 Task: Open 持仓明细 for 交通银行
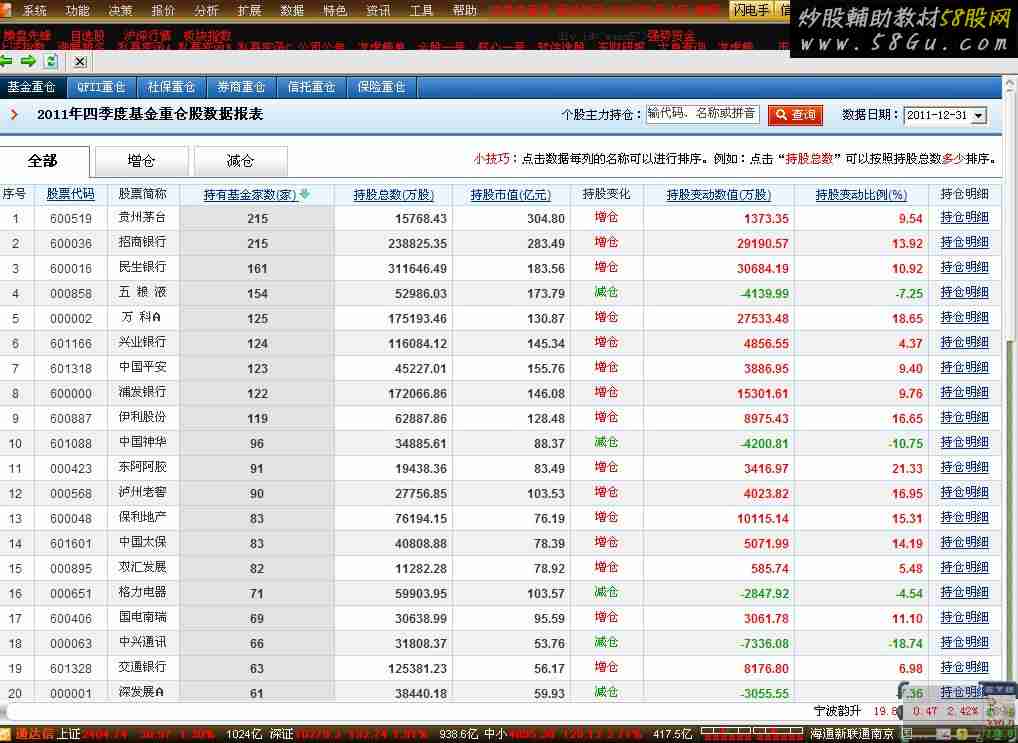965,668
